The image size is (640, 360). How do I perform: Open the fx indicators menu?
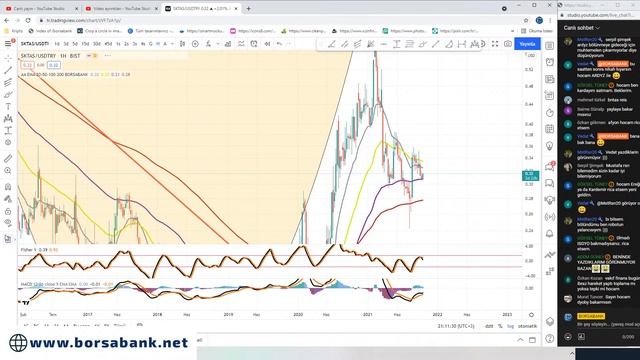click(208, 44)
